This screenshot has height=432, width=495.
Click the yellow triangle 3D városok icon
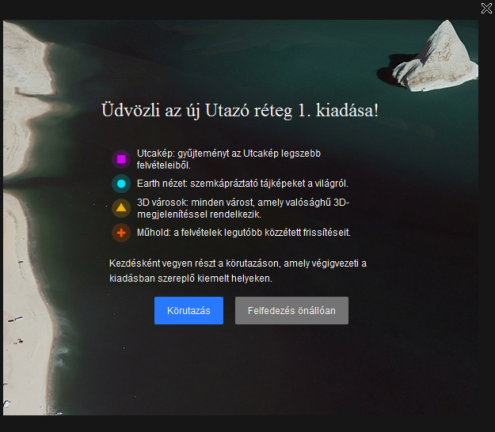coord(121,208)
